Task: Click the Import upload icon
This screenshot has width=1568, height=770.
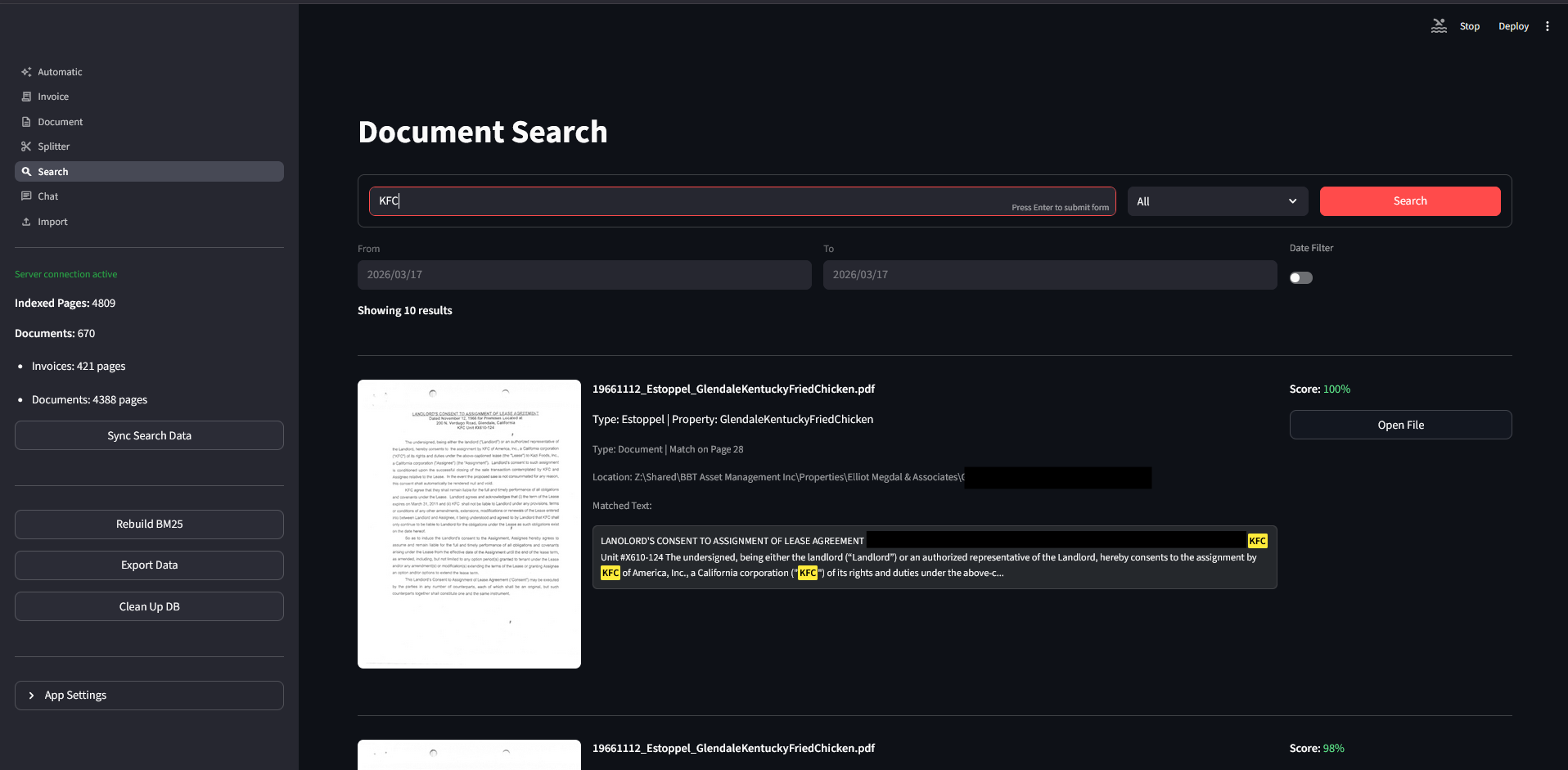Action: click(27, 221)
